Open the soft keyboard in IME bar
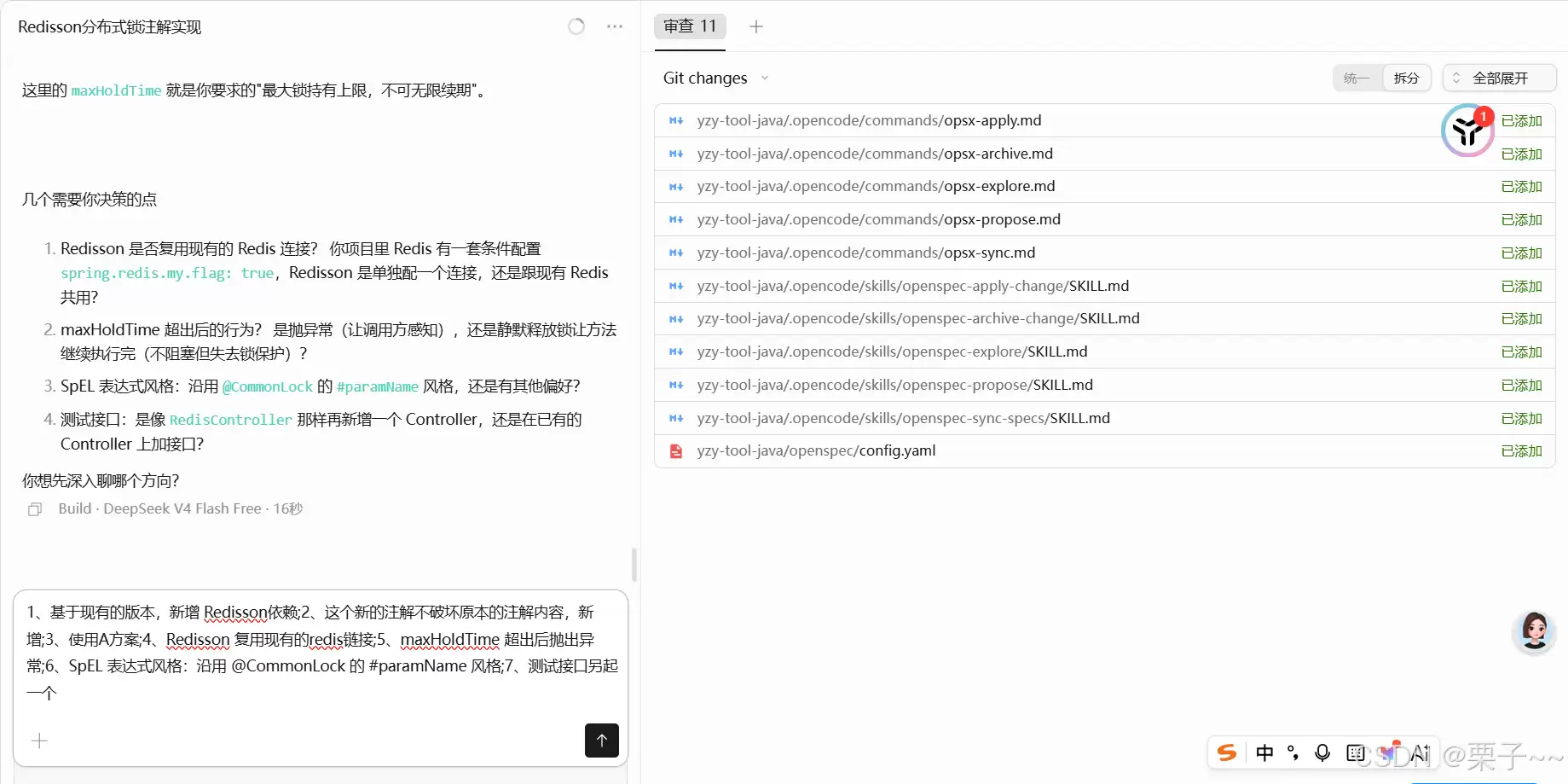 [1355, 752]
